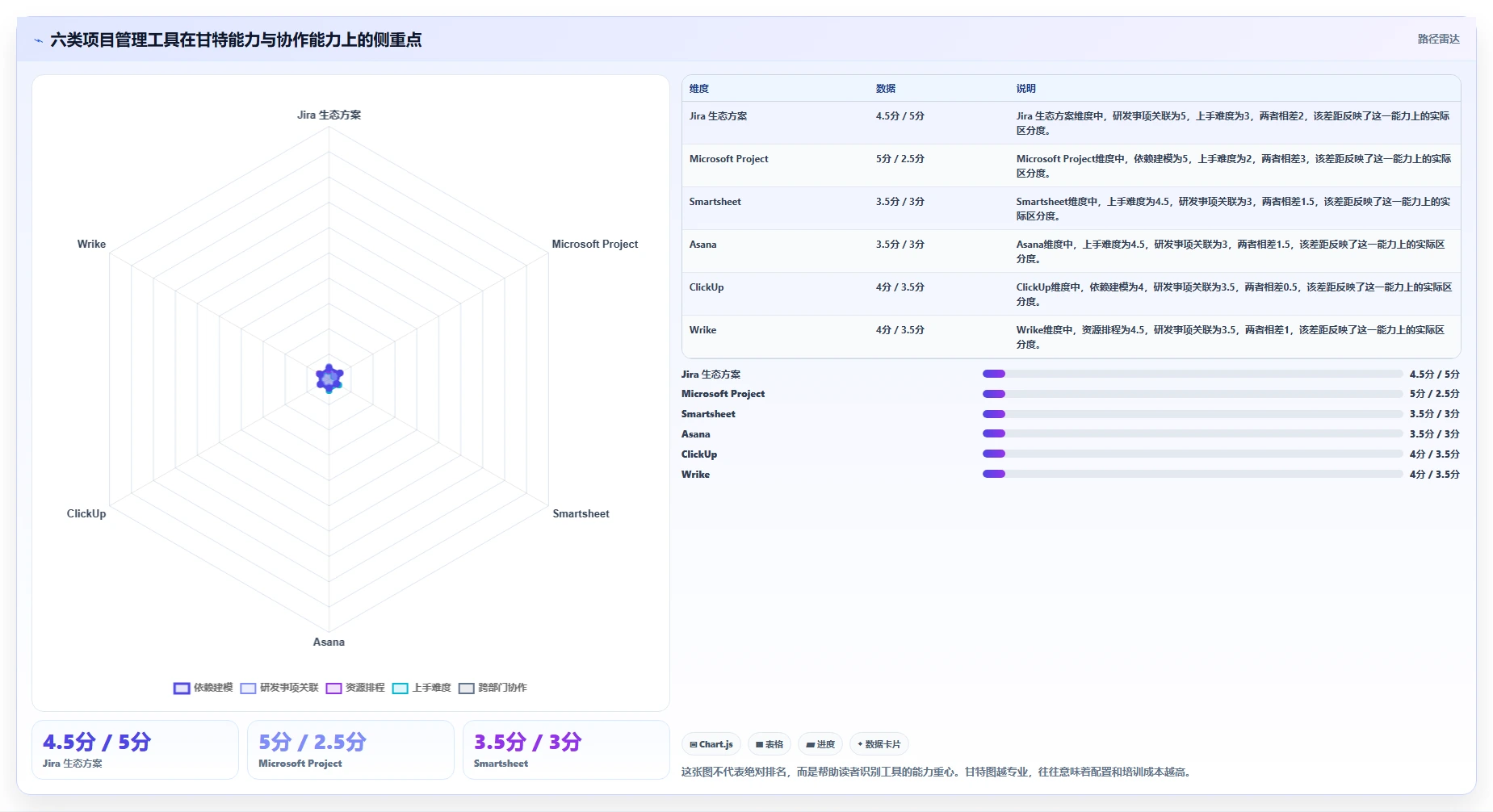This screenshot has height=812, width=1493.
Task: Click the ClickUp radar axis label
Action: (x=86, y=513)
